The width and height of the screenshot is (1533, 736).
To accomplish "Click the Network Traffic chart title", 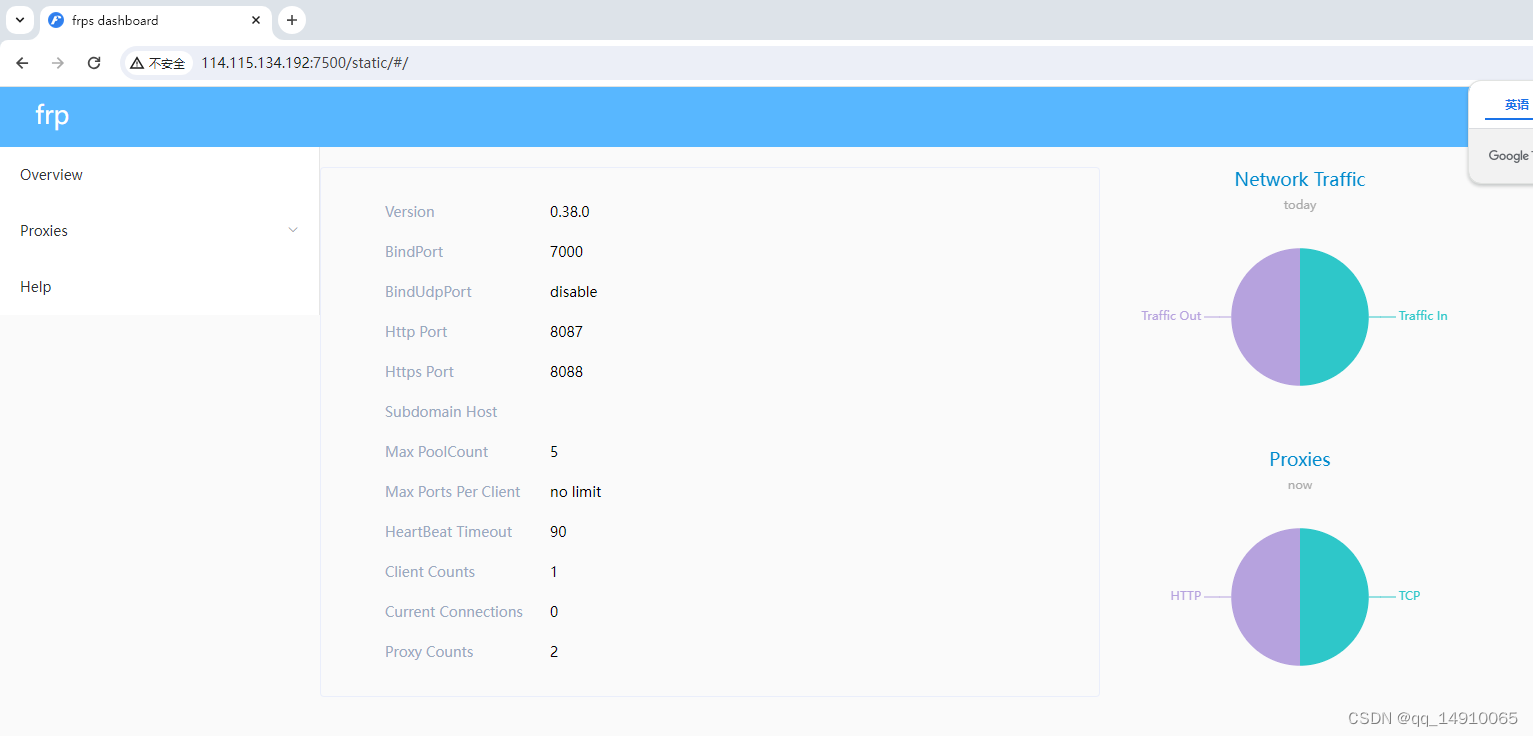I will tap(1299, 179).
